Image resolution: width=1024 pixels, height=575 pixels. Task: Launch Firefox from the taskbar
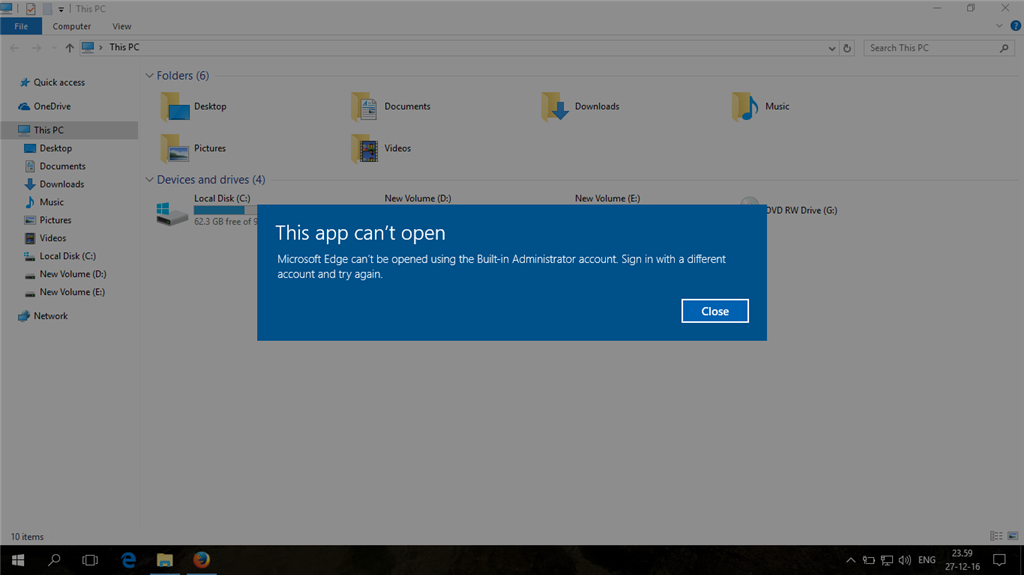(201, 560)
